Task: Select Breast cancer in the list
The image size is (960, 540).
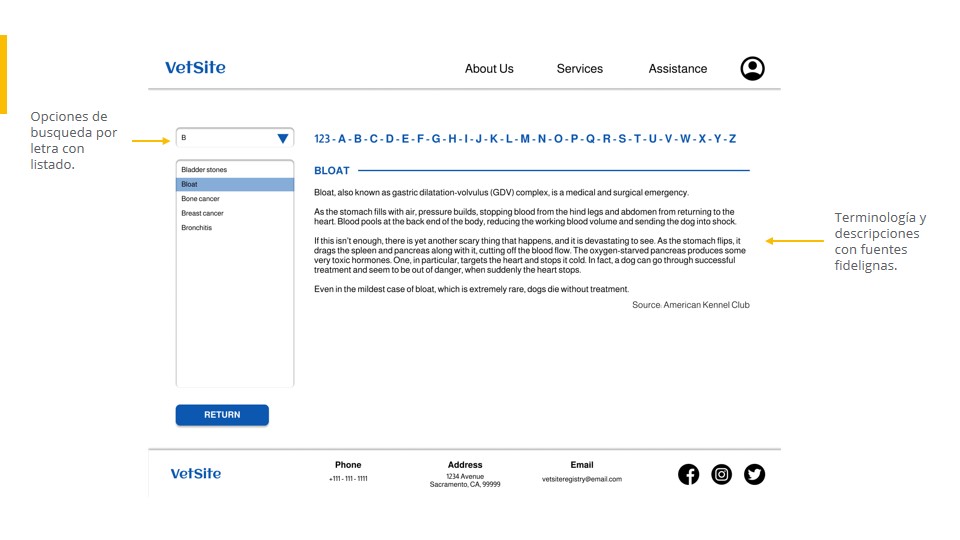Action: click(x=235, y=213)
